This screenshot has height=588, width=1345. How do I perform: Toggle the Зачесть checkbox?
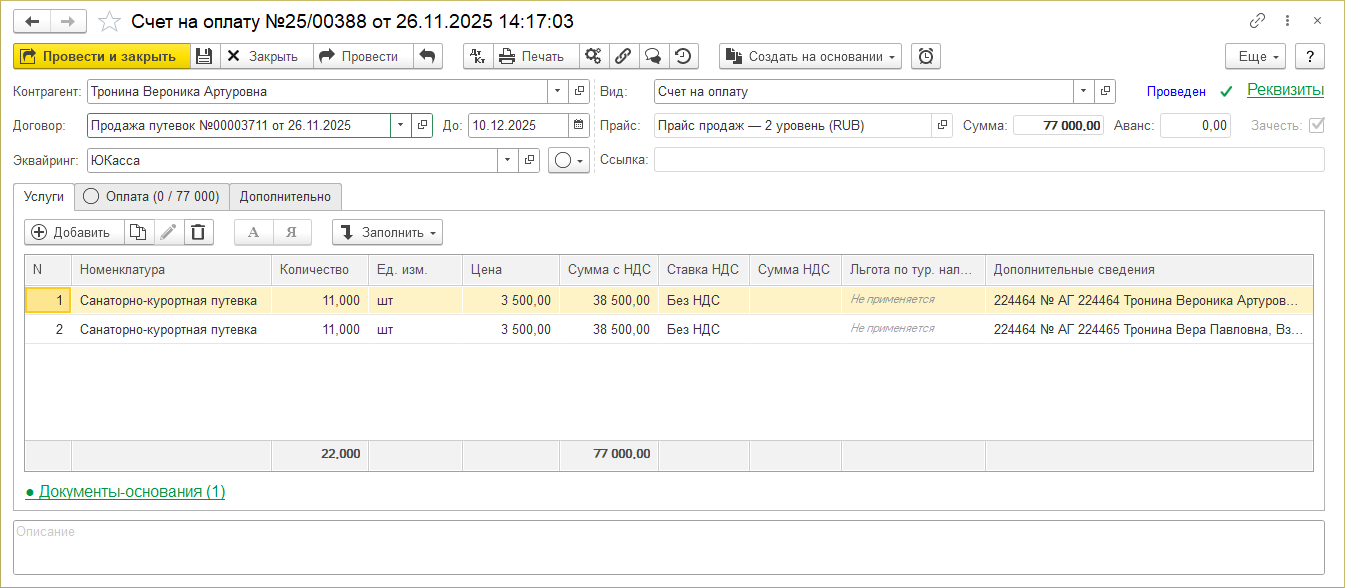(1316, 125)
